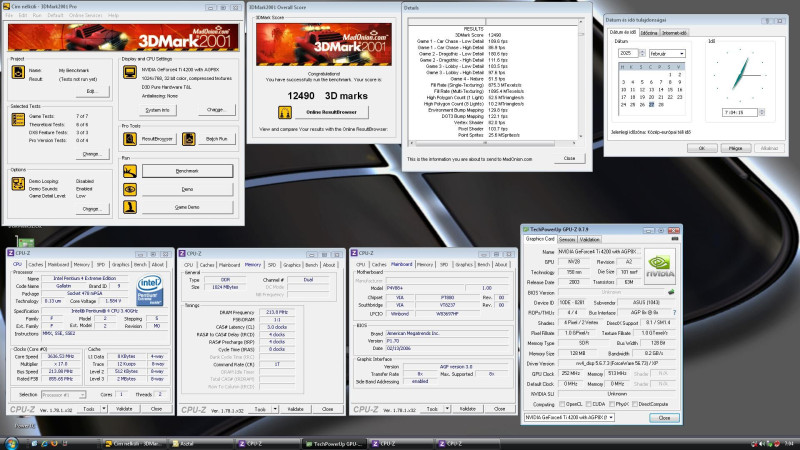Image resolution: width=800 pixels, height=450 pixels.
Task: Toggle the DirectCompute checkbox in GPU-Z
Action: (x=635, y=404)
